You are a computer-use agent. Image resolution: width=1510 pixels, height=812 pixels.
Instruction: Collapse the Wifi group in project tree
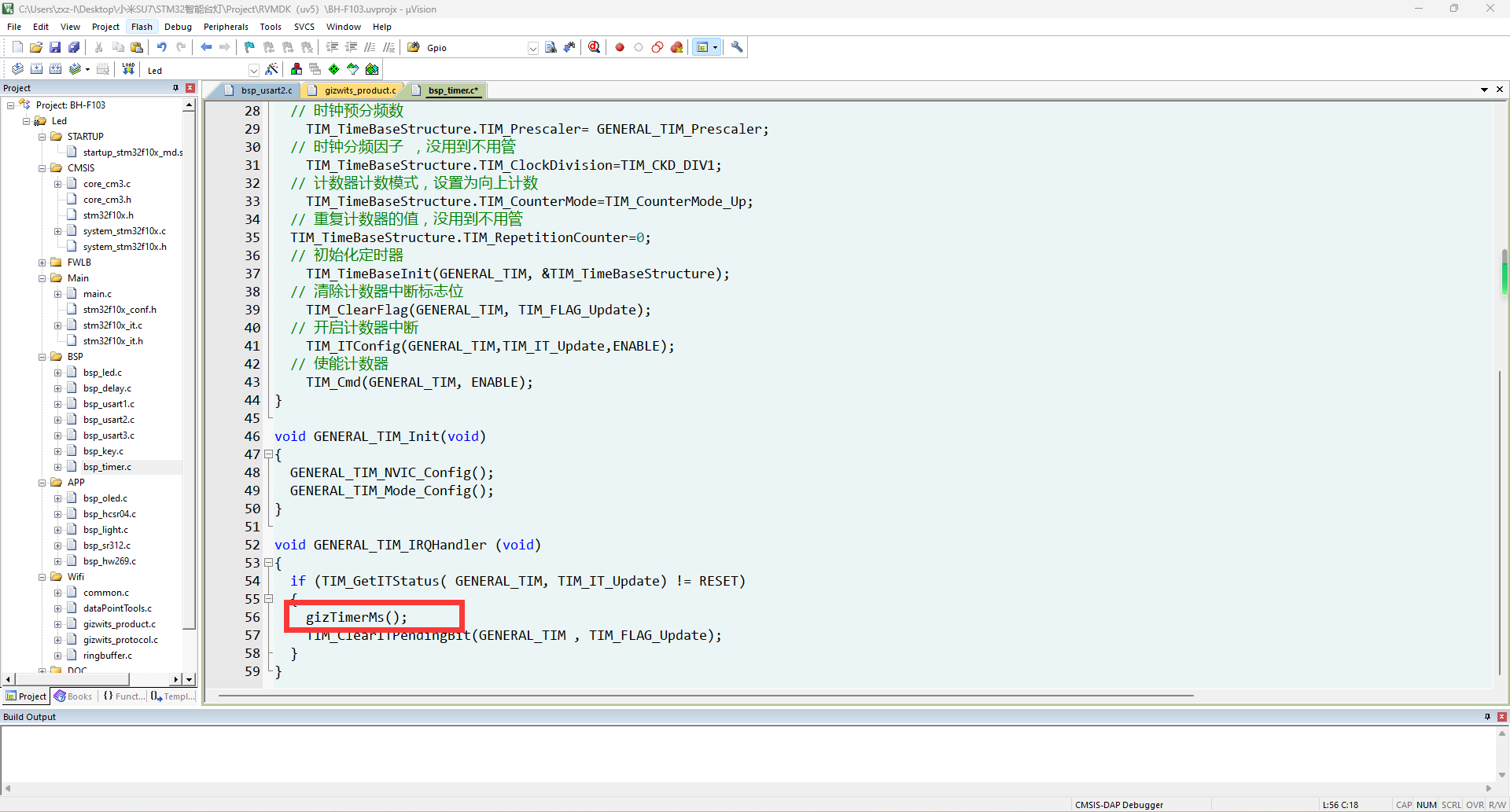42,577
